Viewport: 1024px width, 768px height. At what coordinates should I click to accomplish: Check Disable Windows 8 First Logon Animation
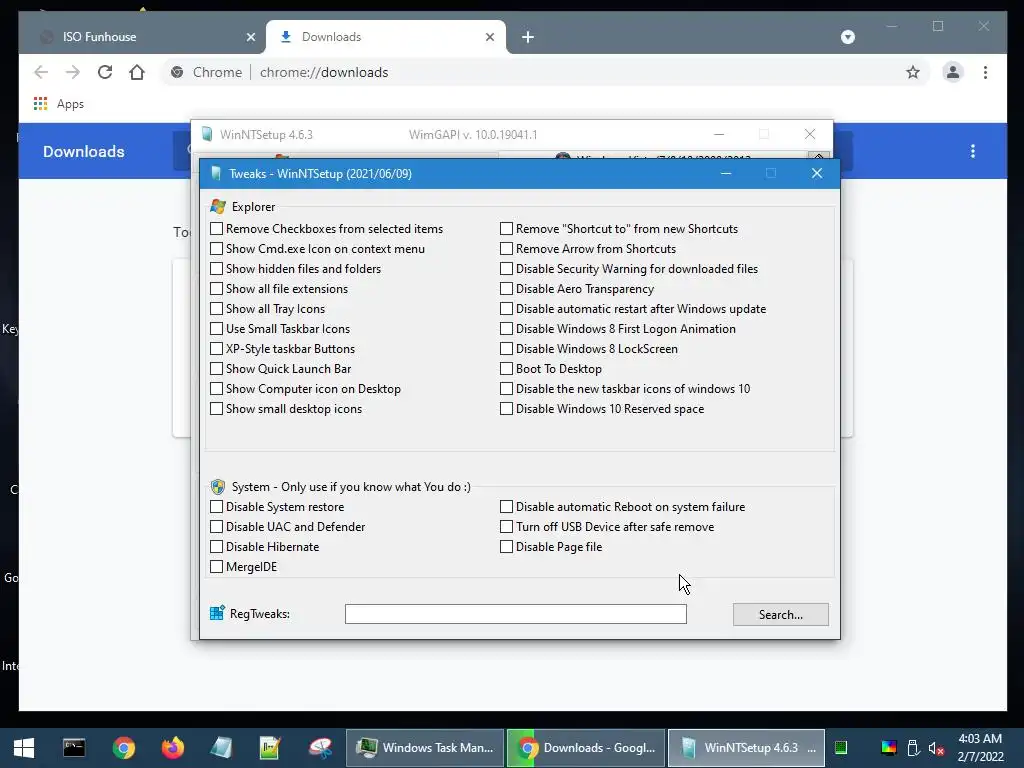618,328
